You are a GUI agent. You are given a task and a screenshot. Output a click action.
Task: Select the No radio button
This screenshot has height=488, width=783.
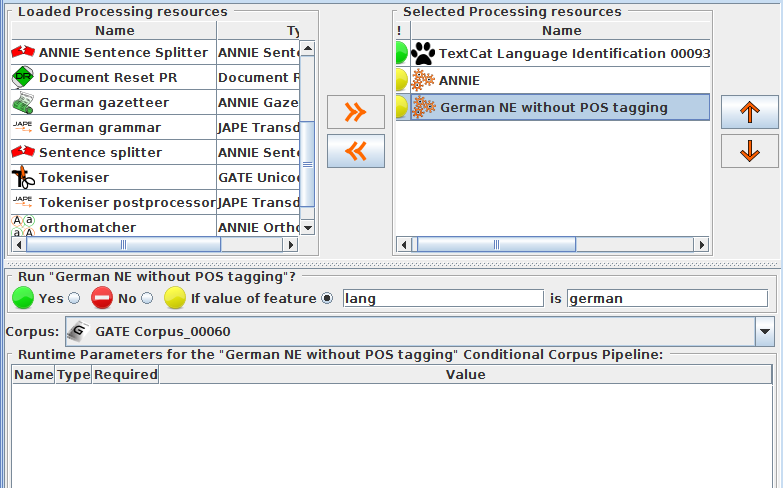[147, 298]
